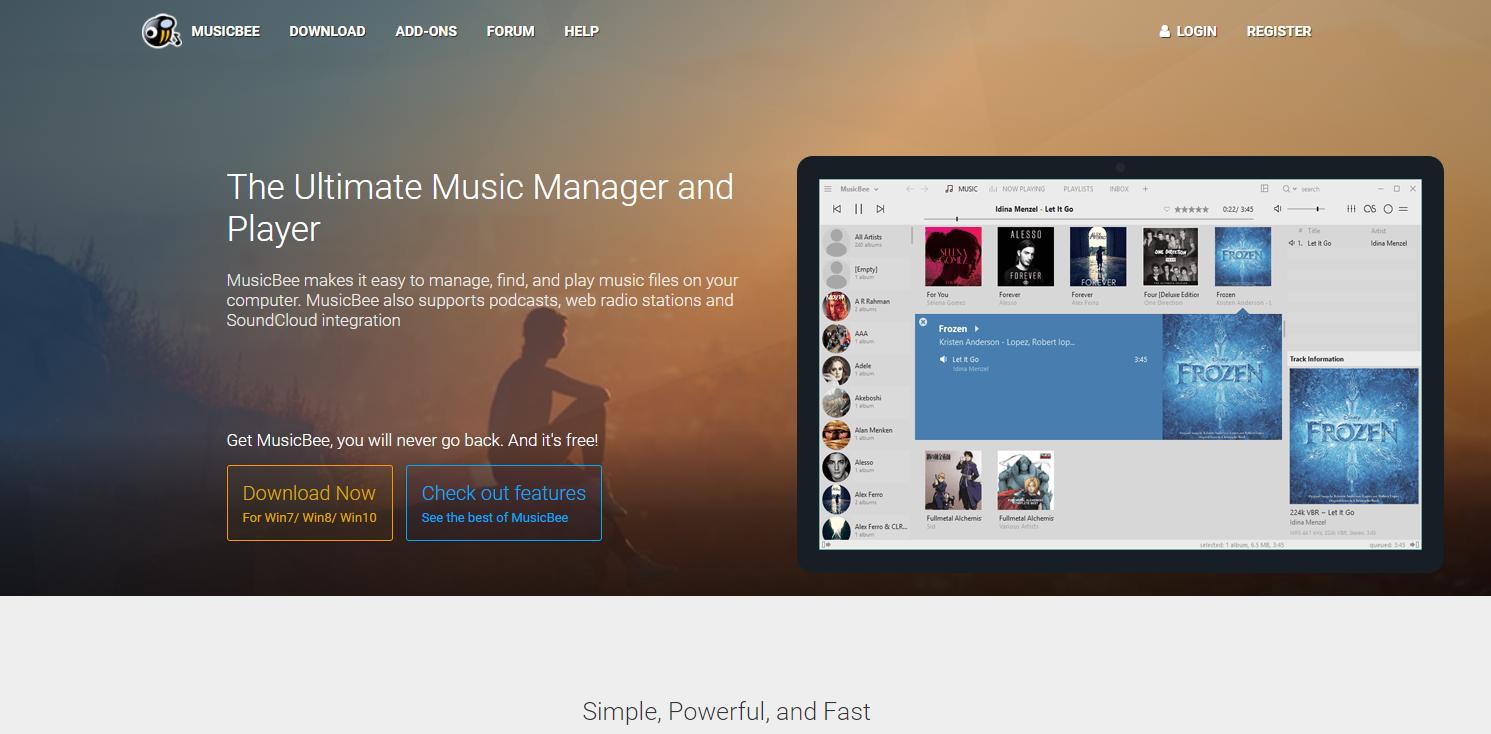
Task: Love the track with the heart icon
Action: 1167,210
